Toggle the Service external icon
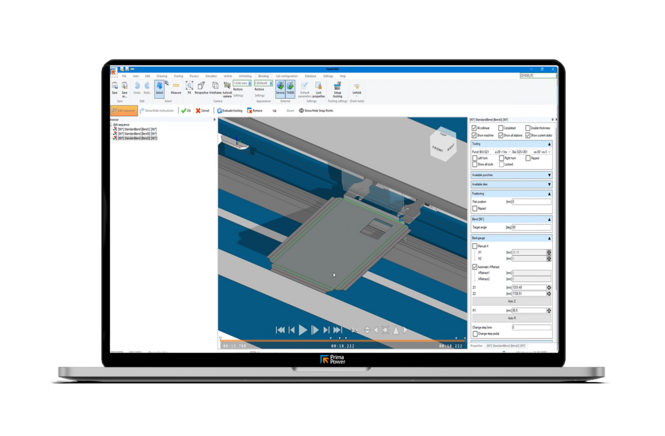The image size is (665, 436). (280, 88)
